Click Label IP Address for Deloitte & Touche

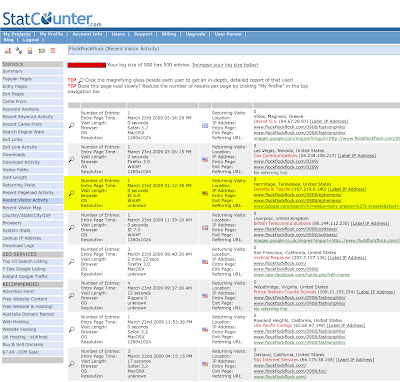point(347,189)
